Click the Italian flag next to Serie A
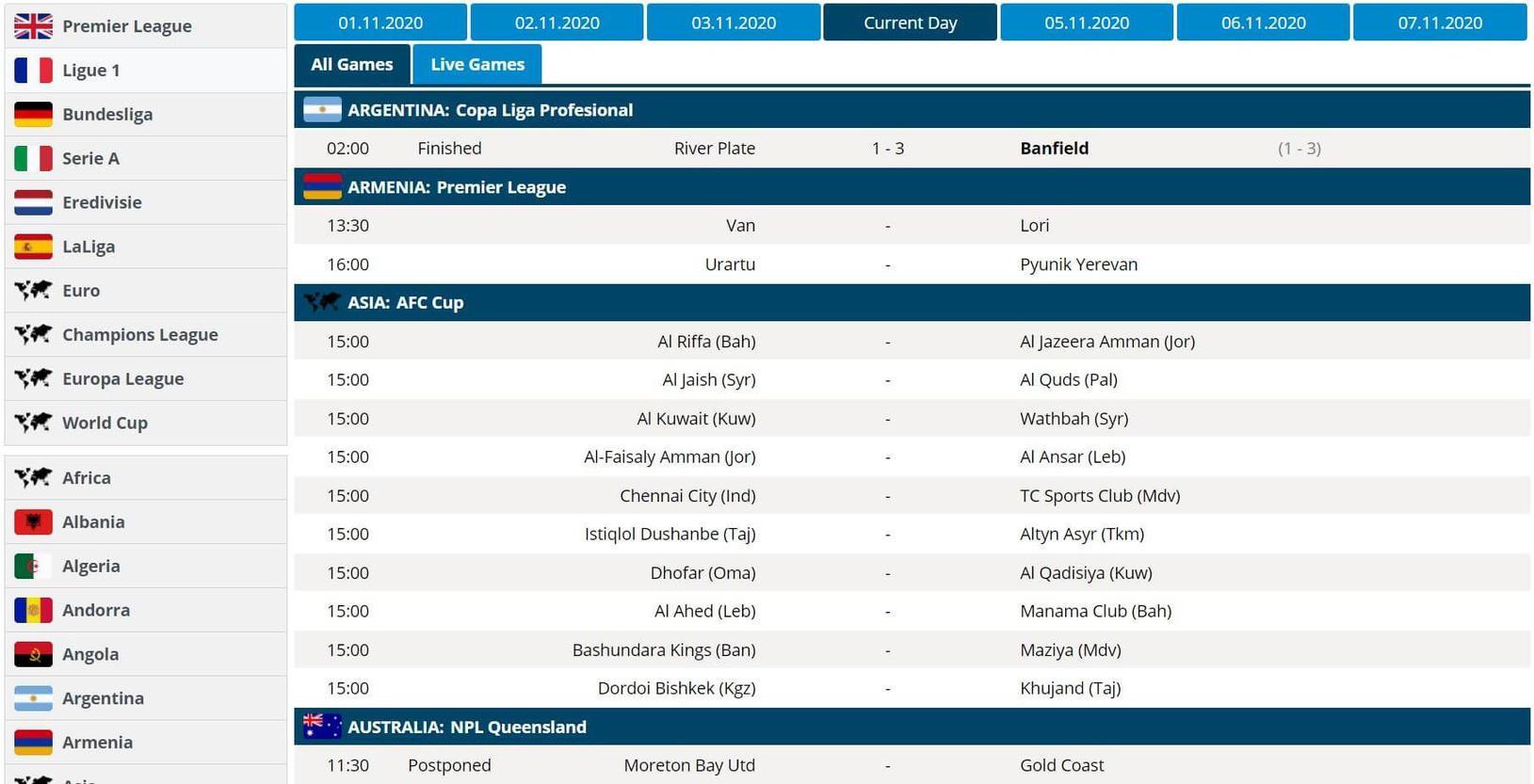Image resolution: width=1534 pixels, height=784 pixels. coord(33,158)
